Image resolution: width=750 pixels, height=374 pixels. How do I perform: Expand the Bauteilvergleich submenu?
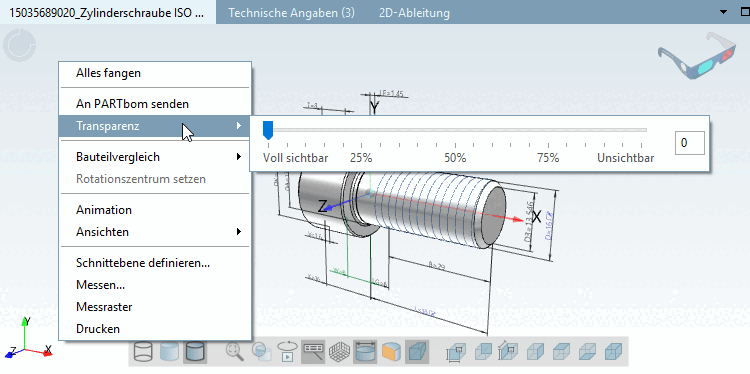(x=155, y=156)
